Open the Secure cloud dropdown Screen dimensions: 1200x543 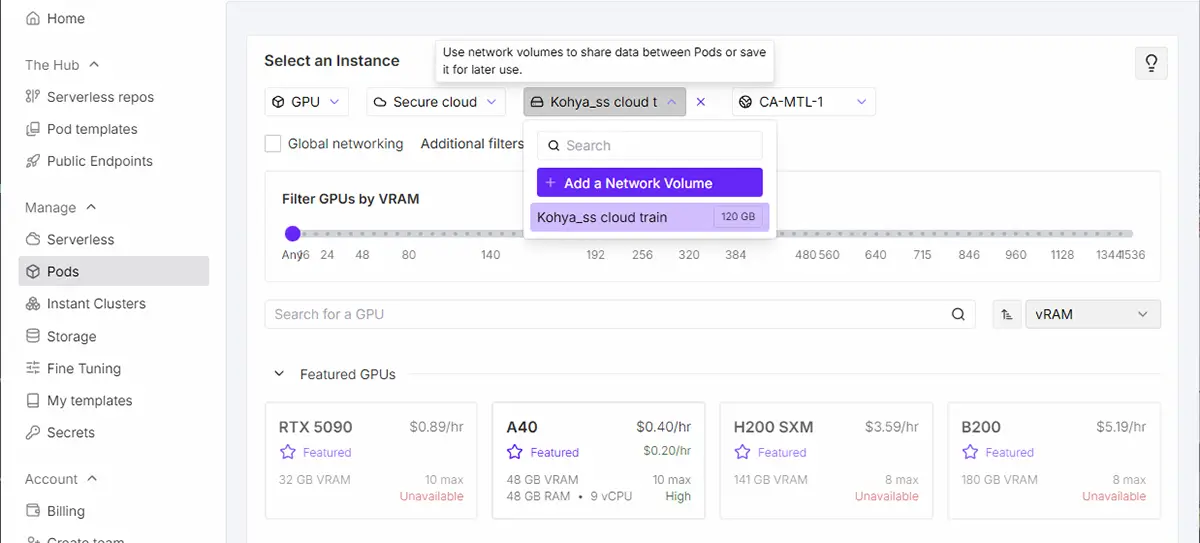pos(435,102)
